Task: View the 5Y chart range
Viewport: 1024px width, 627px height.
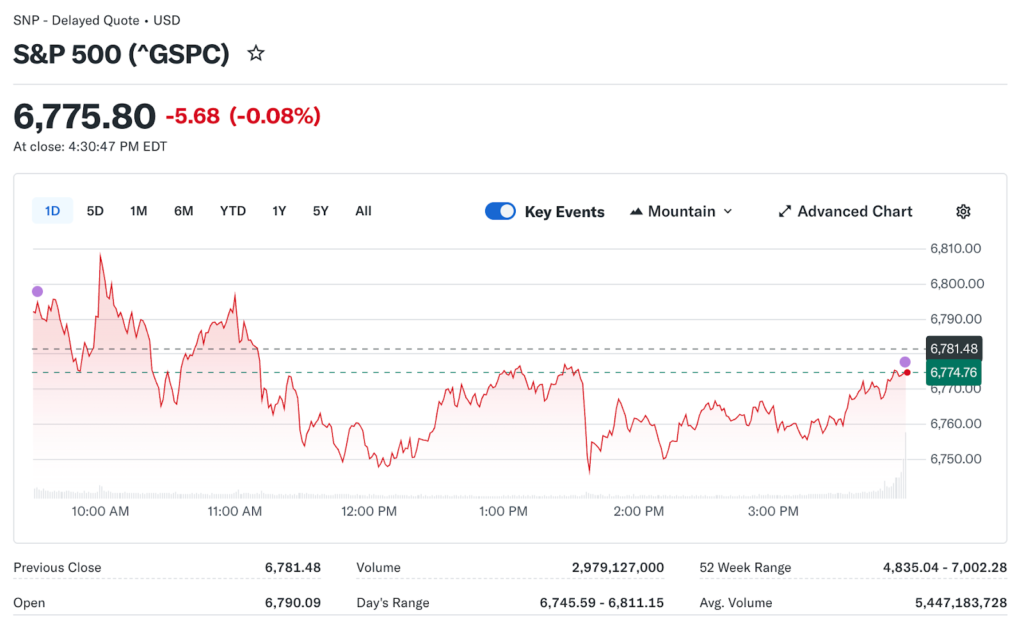Action: pyautogui.click(x=320, y=211)
